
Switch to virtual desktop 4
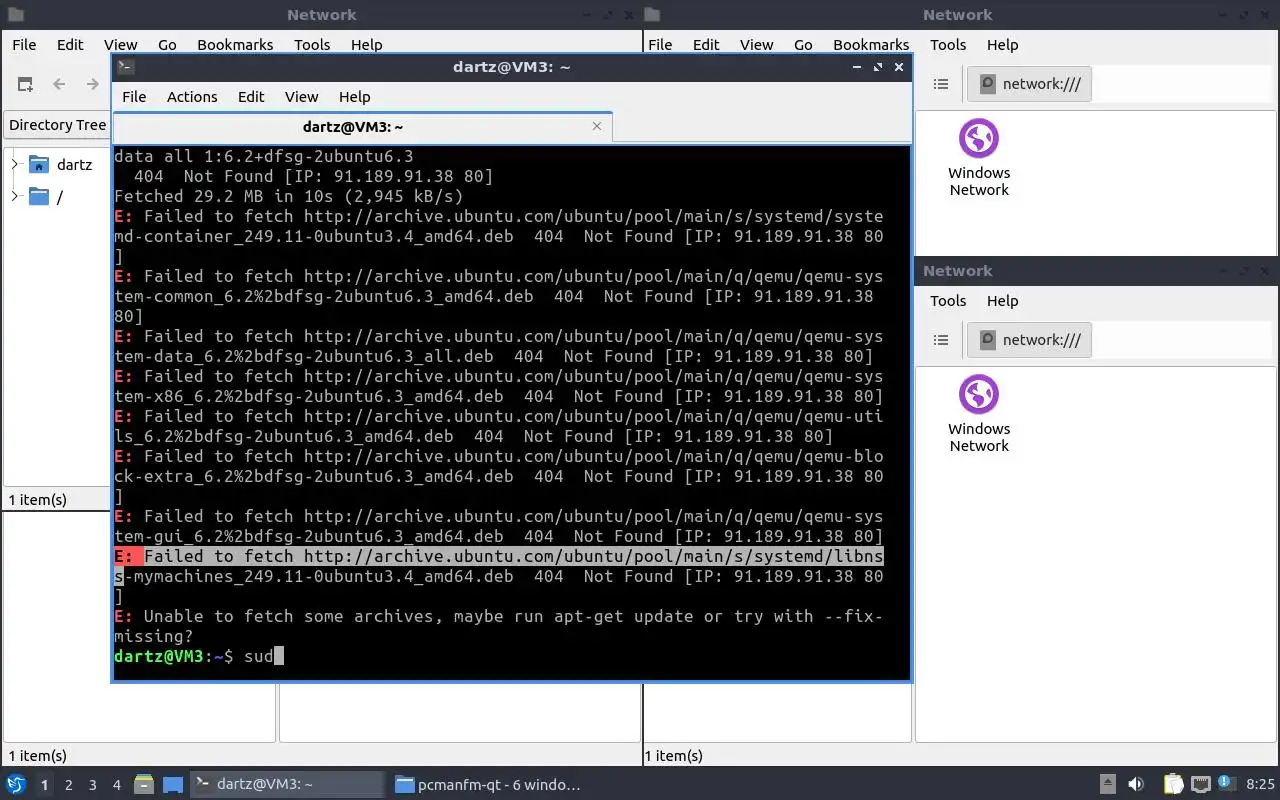(x=116, y=785)
